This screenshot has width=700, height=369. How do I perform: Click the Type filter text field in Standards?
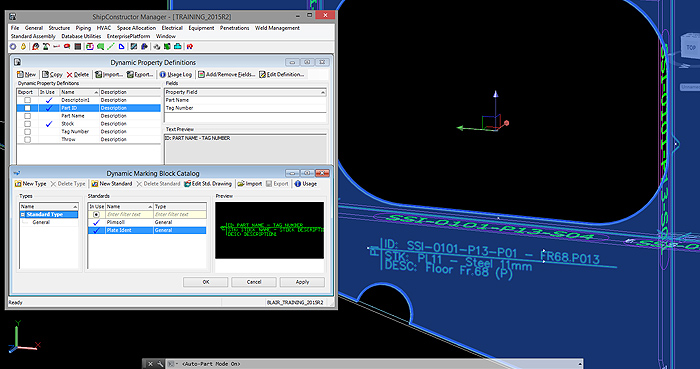[x=180, y=215]
